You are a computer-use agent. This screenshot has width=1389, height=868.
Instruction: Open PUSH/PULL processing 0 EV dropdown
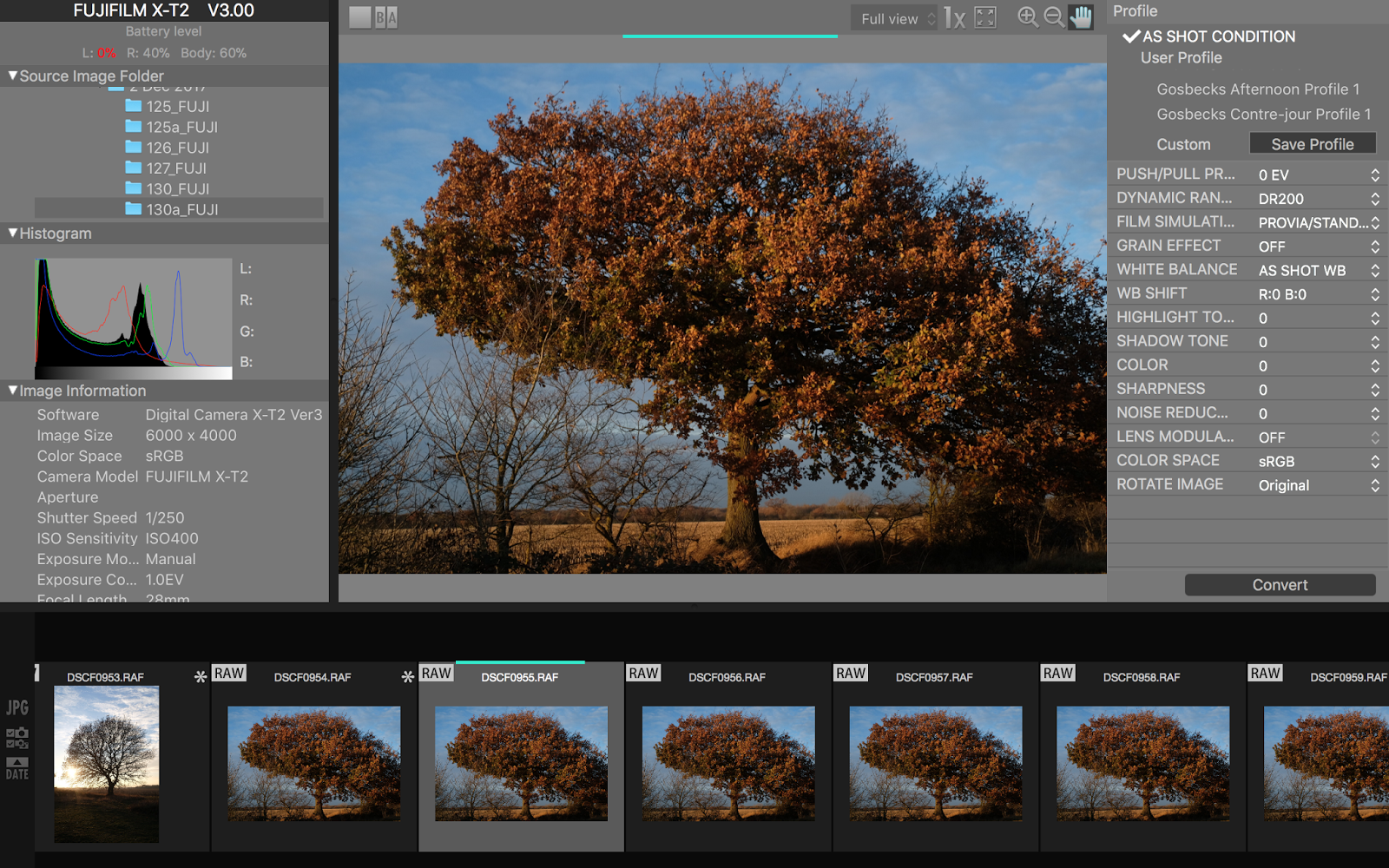tap(1318, 174)
